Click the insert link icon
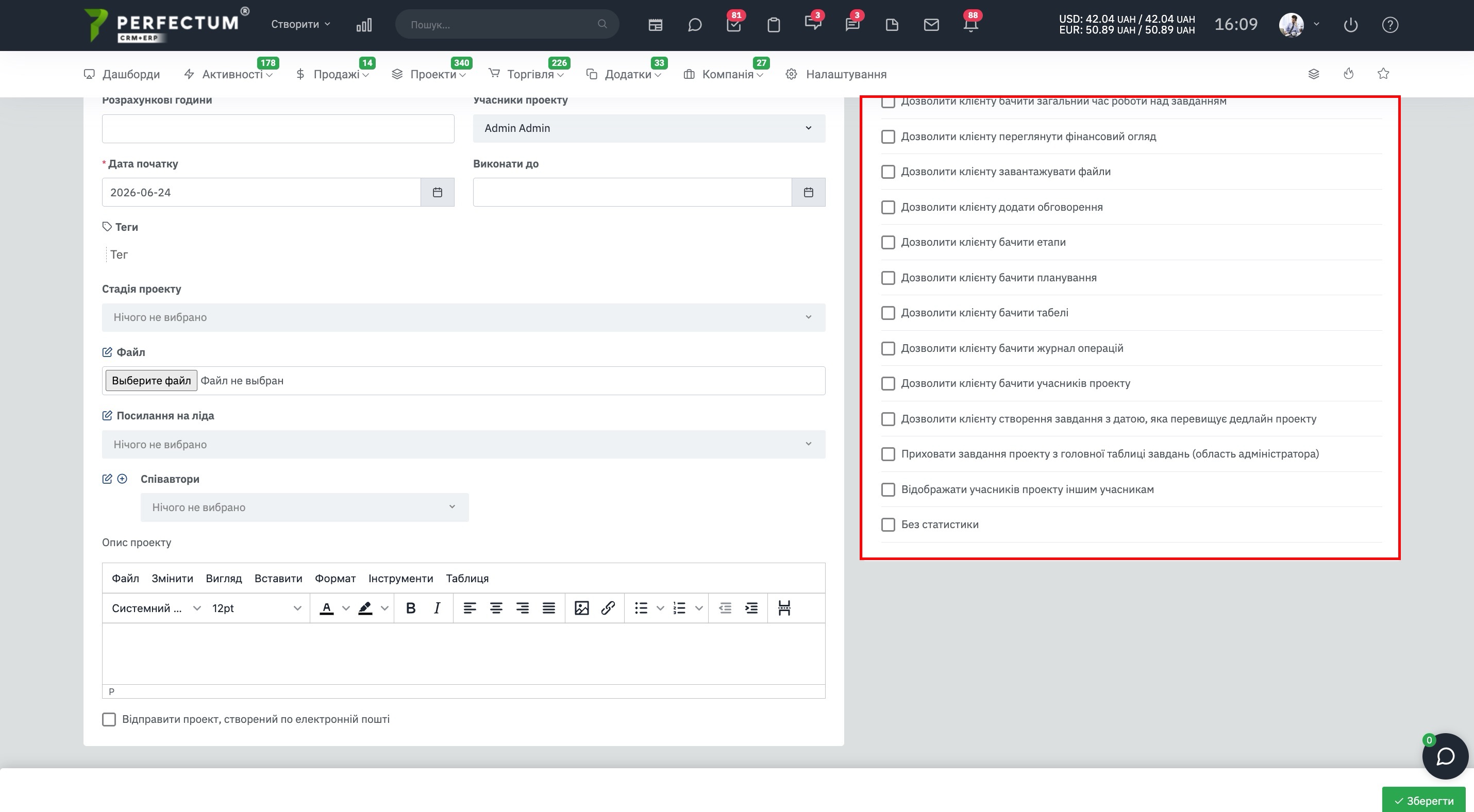 pyautogui.click(x=608, y=608)
